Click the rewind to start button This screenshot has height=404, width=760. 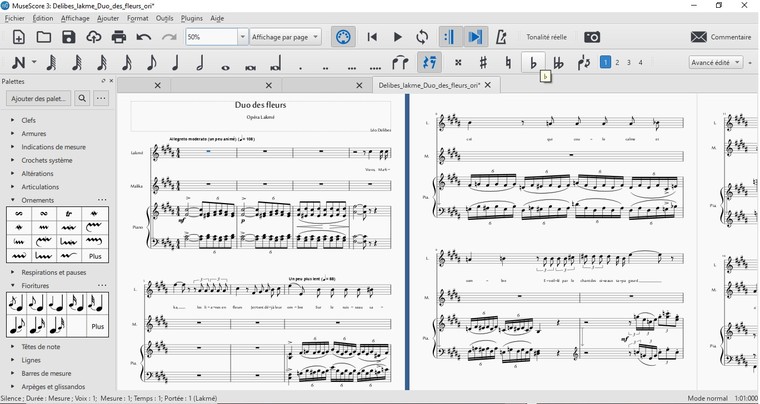372,37
